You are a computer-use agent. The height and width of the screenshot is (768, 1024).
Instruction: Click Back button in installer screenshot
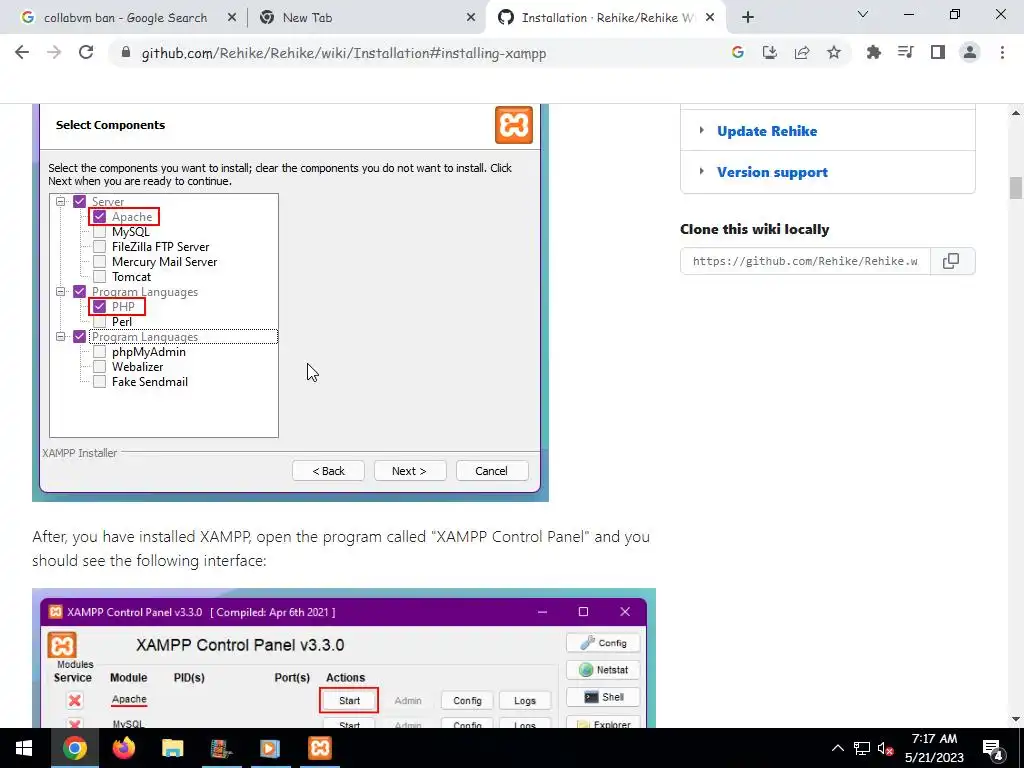pyautogui.click(x=328, y=471)
